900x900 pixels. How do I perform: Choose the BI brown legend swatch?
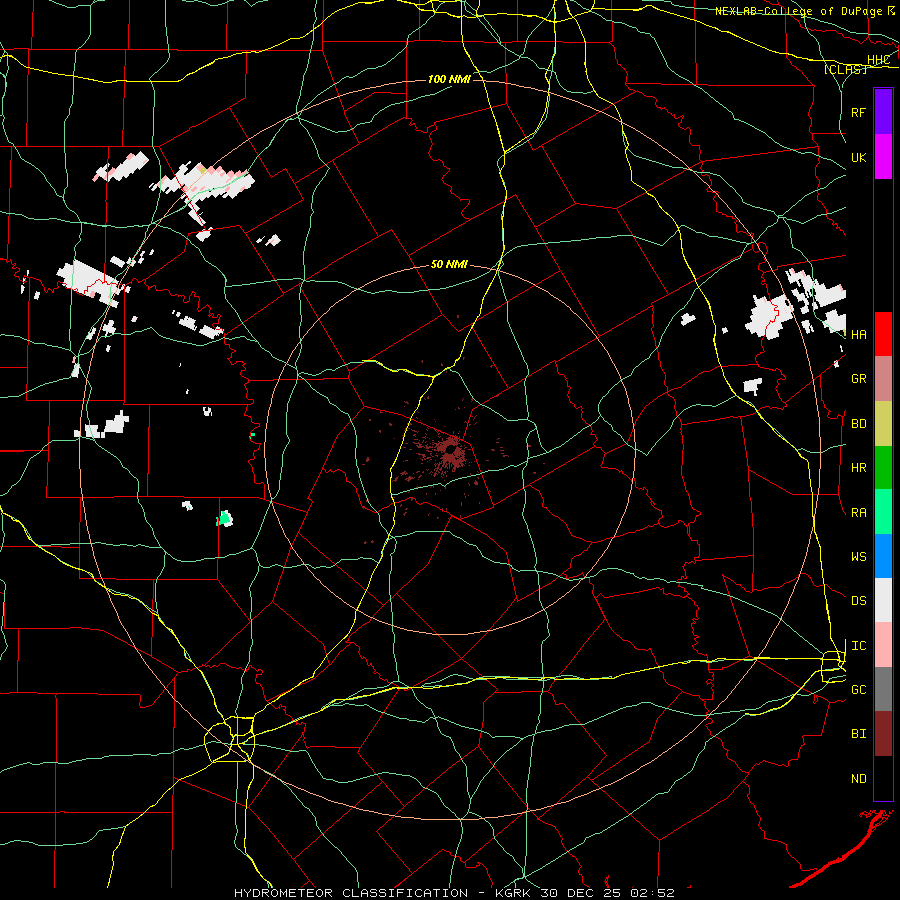click(x=883, y=734)
